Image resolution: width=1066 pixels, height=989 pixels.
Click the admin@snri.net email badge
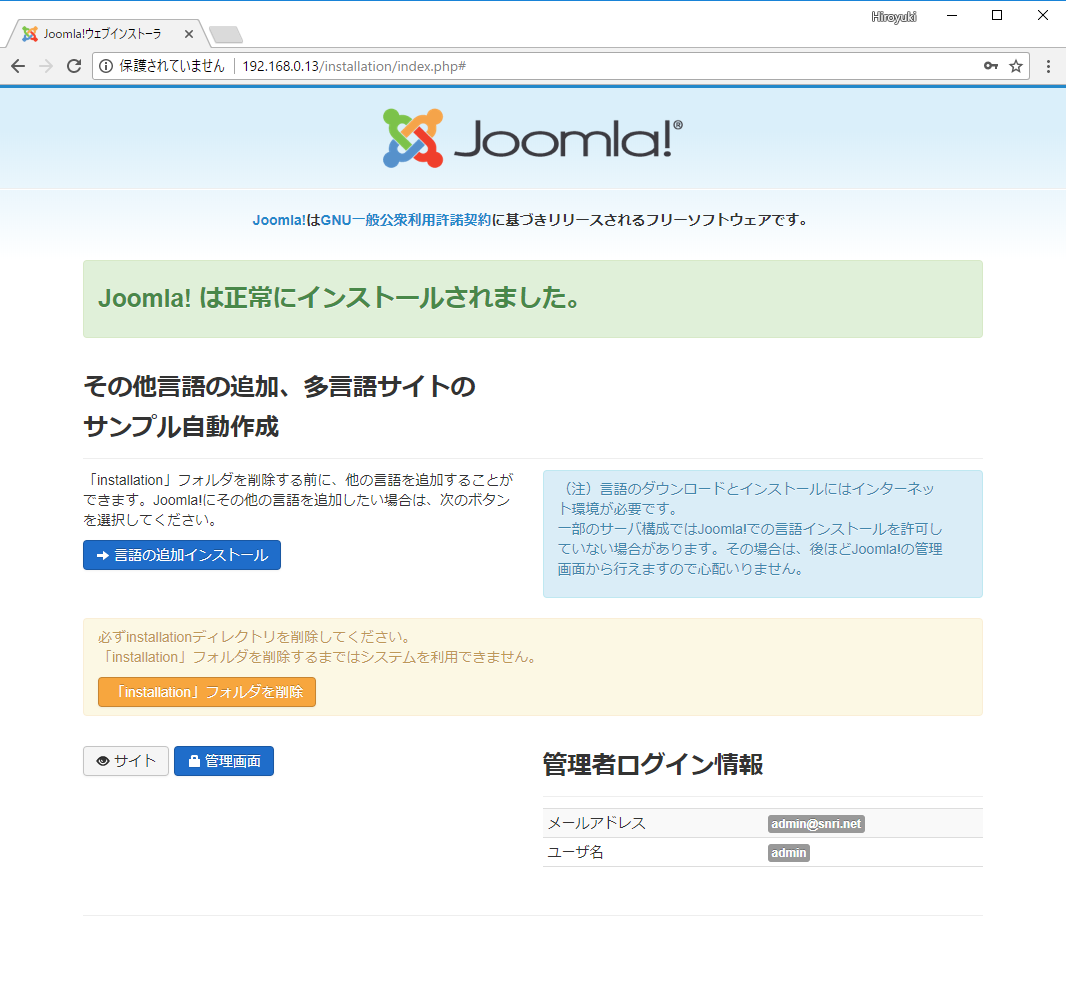(x=816, y=824)
